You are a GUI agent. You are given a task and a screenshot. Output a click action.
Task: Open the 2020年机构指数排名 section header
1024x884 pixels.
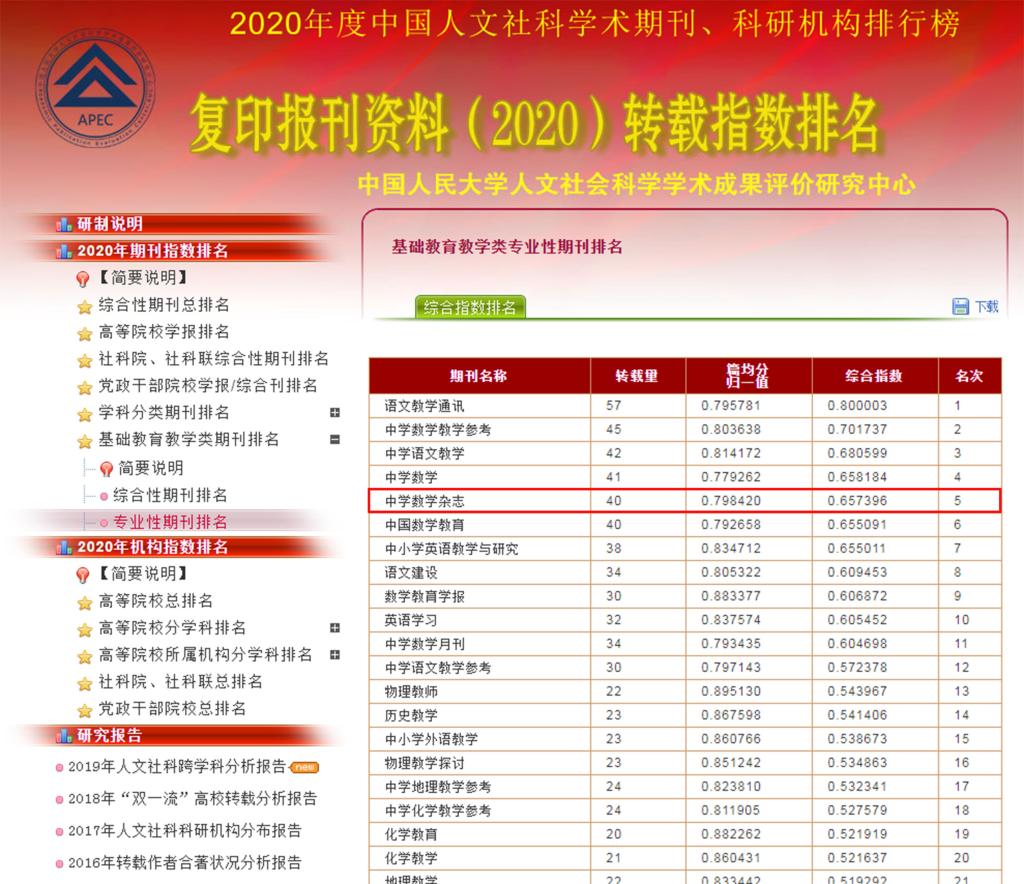click(152, 547)
